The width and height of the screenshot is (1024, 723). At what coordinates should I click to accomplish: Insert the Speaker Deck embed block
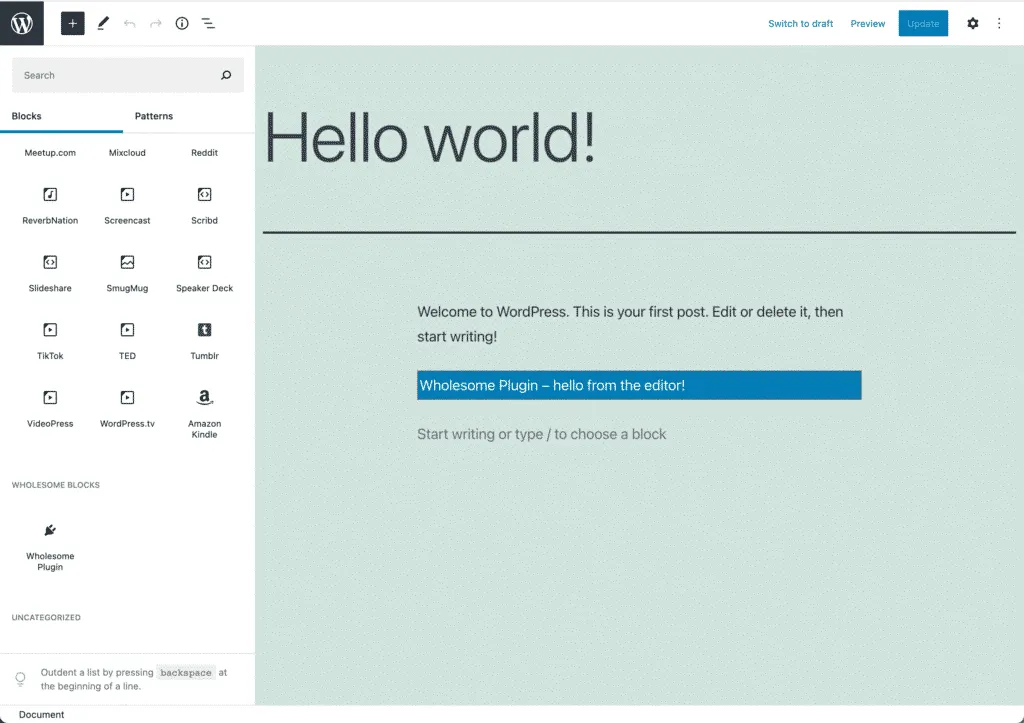pos(204,273)
